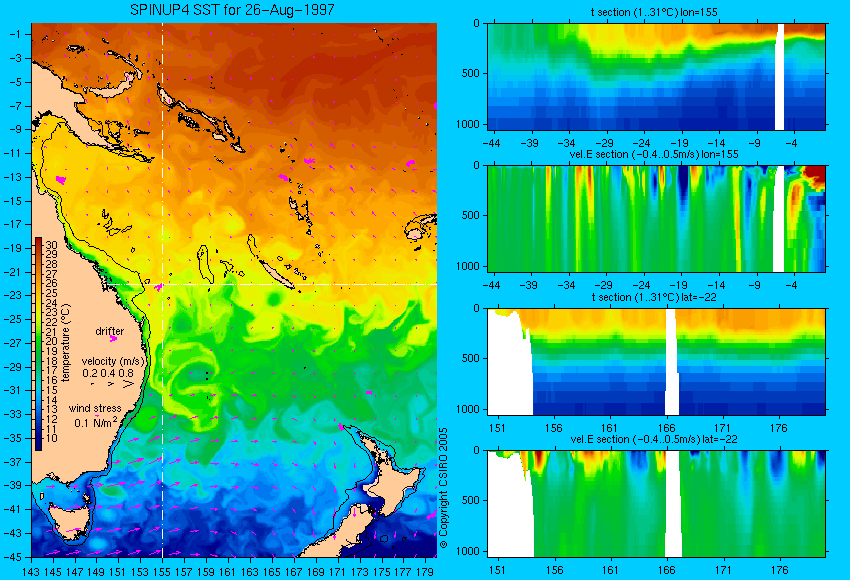The height and width of the screenshot is (580, 850).
Task: Click depth 1000 label on lon=155 velocity section
Action: pyautogui.click(x=468, y=266)
